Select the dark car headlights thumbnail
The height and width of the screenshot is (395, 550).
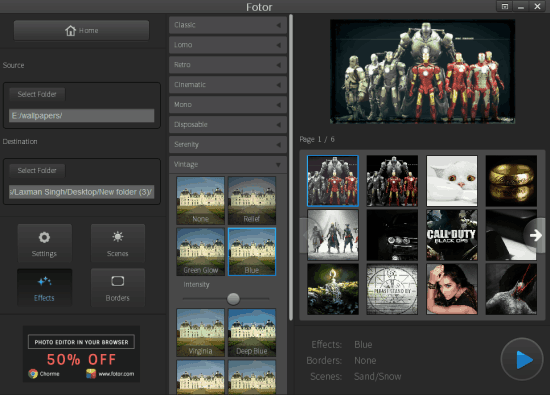coord(392,235)
